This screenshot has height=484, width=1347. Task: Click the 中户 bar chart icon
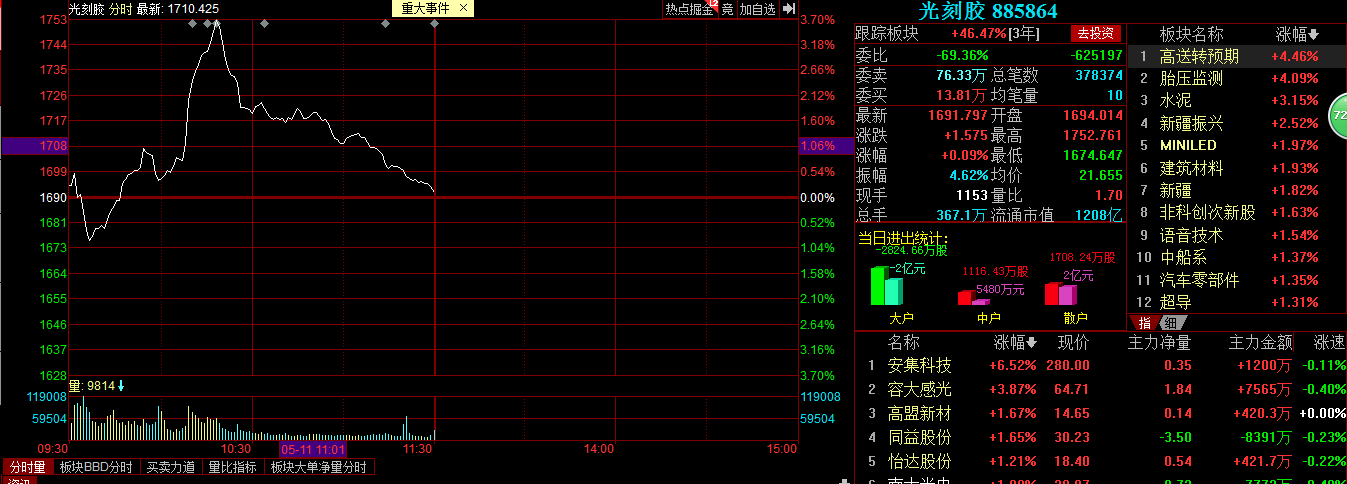[973, 296]
